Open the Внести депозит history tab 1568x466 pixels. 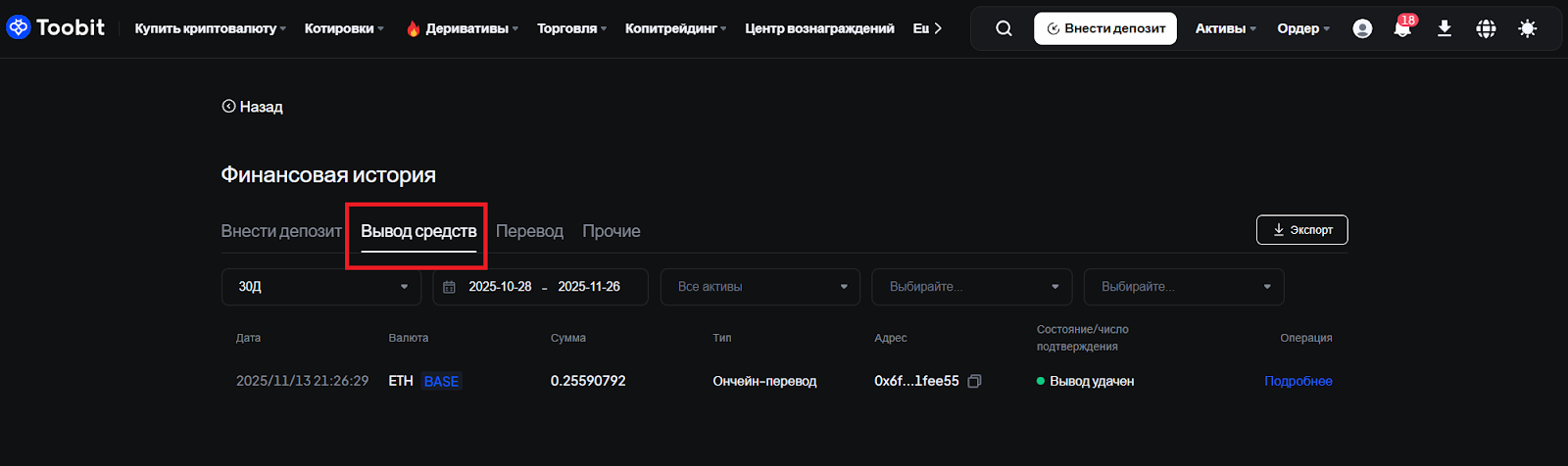point(281,231)
